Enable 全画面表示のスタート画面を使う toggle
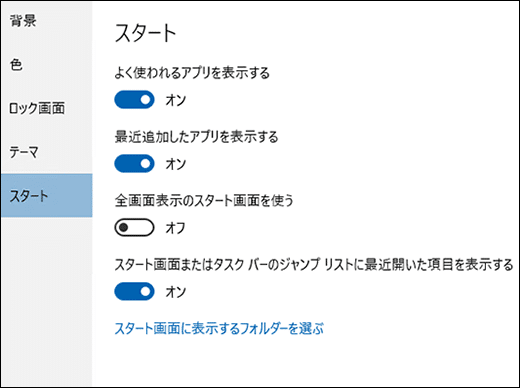The width and height of the screenshot is (520, 388). pyautogui.click(x=134, y=227)
